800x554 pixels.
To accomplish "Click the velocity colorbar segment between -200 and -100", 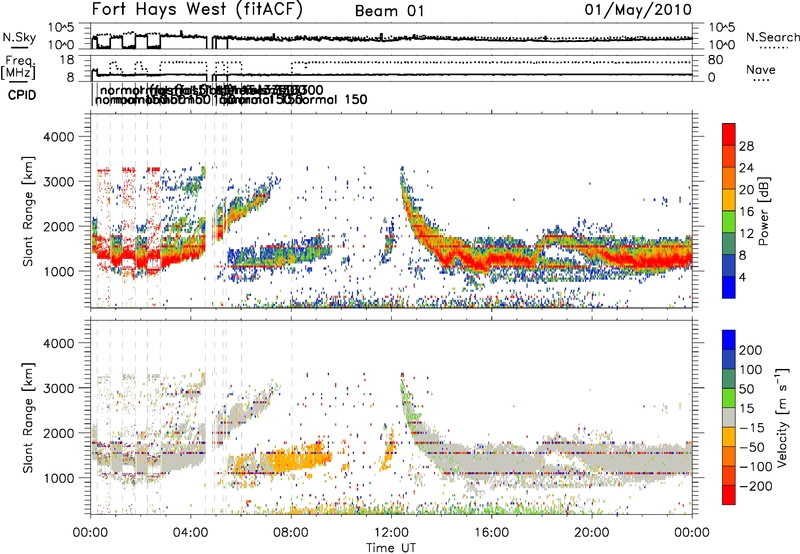I will pos(729,475).
